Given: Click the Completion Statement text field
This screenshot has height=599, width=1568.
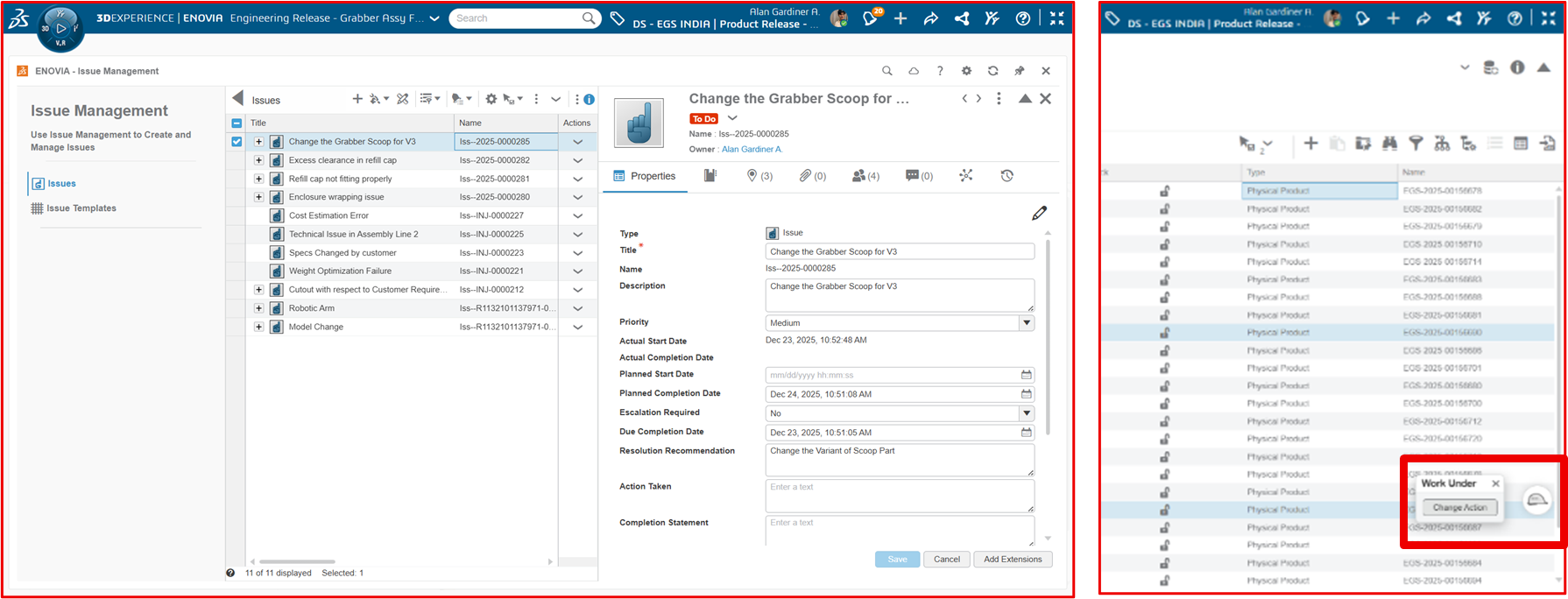Looking at the screenshot, I should click(900, 531).
